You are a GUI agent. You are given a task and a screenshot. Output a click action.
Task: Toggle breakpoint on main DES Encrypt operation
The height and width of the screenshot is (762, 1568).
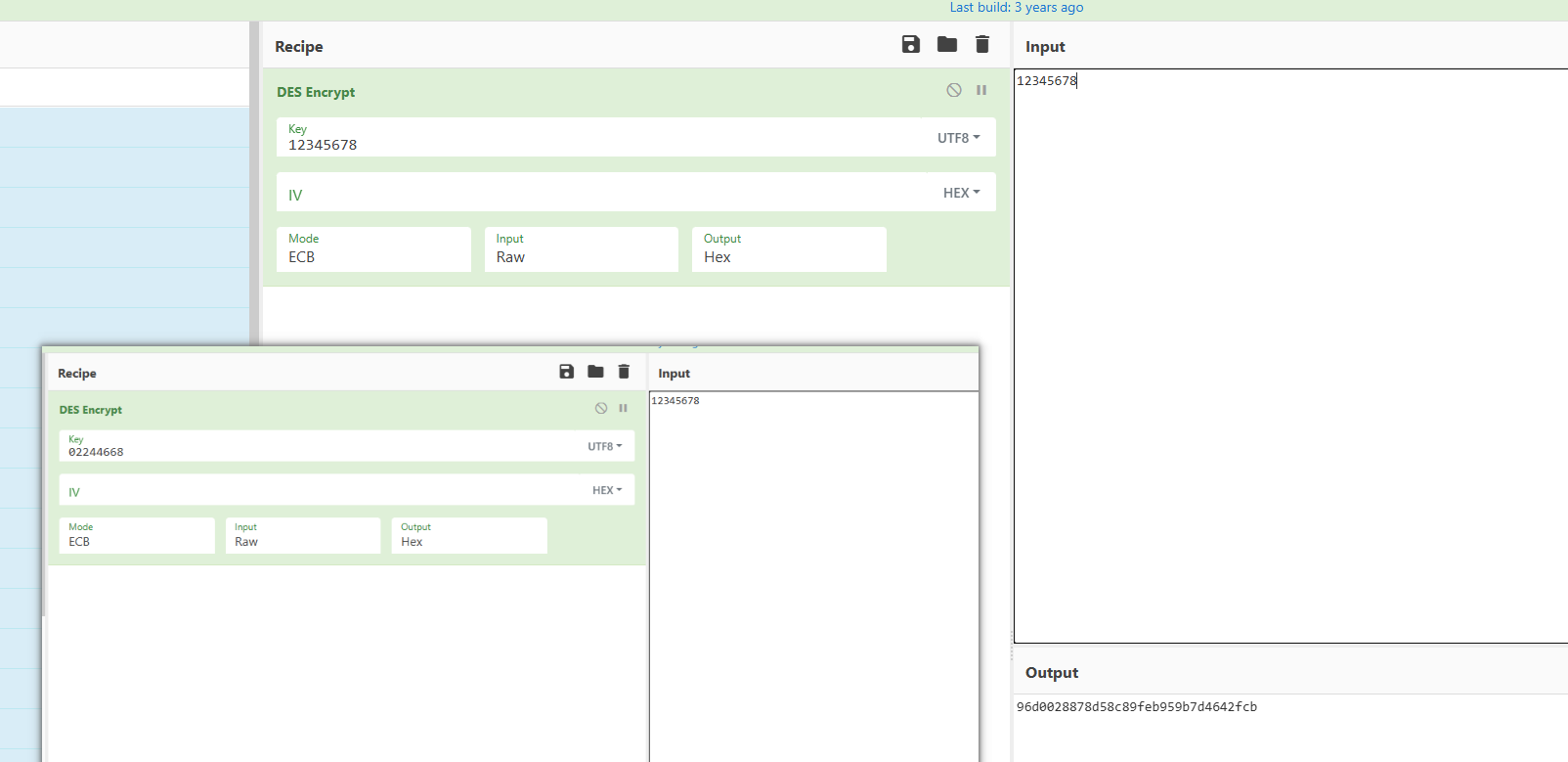[981, 90]
